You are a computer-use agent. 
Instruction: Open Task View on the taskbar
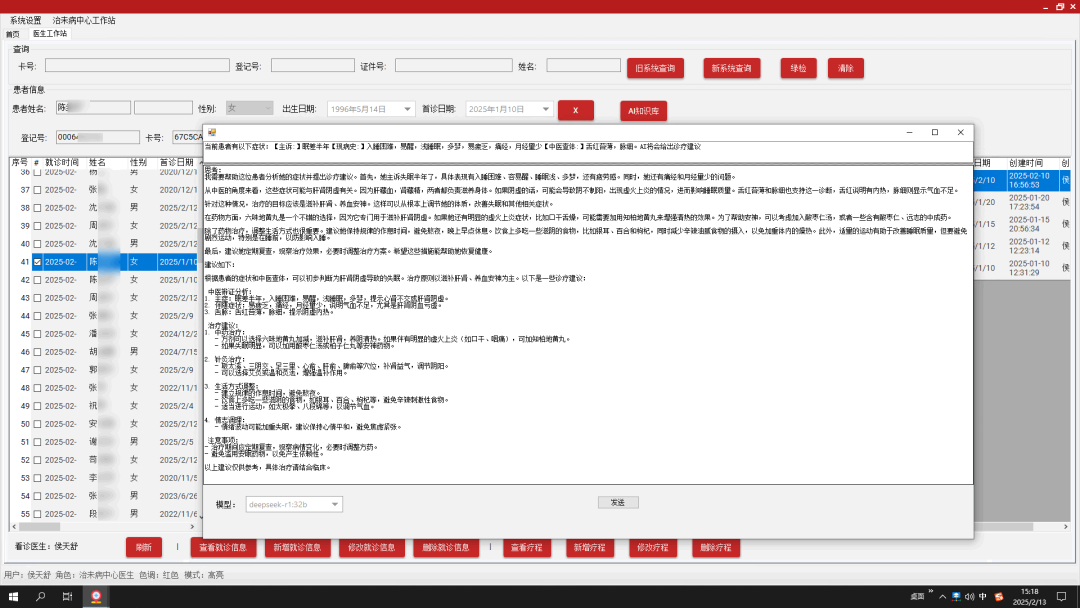[68, 596]
